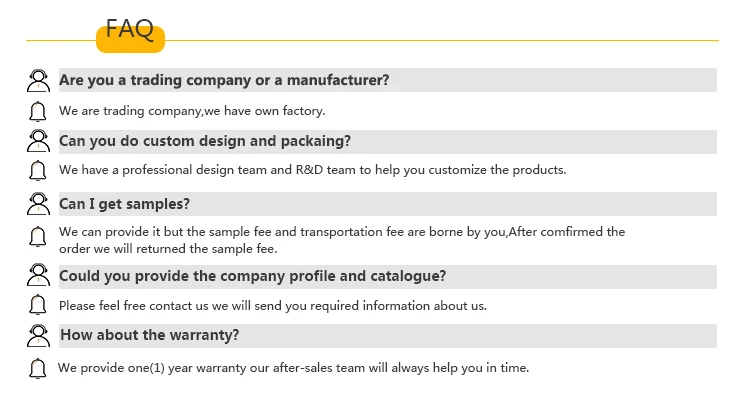The image size is (750, 400).
Task: Click the person icon beside the samples question
Action: point(38,204)
